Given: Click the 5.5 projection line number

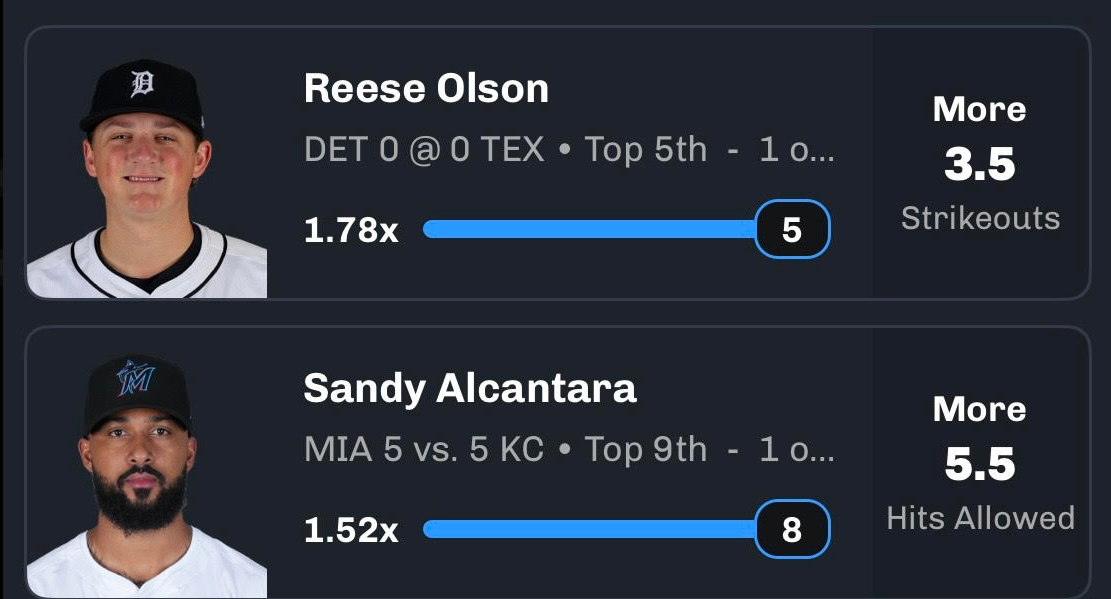Looking at the screenshot, I should point(980,464).
